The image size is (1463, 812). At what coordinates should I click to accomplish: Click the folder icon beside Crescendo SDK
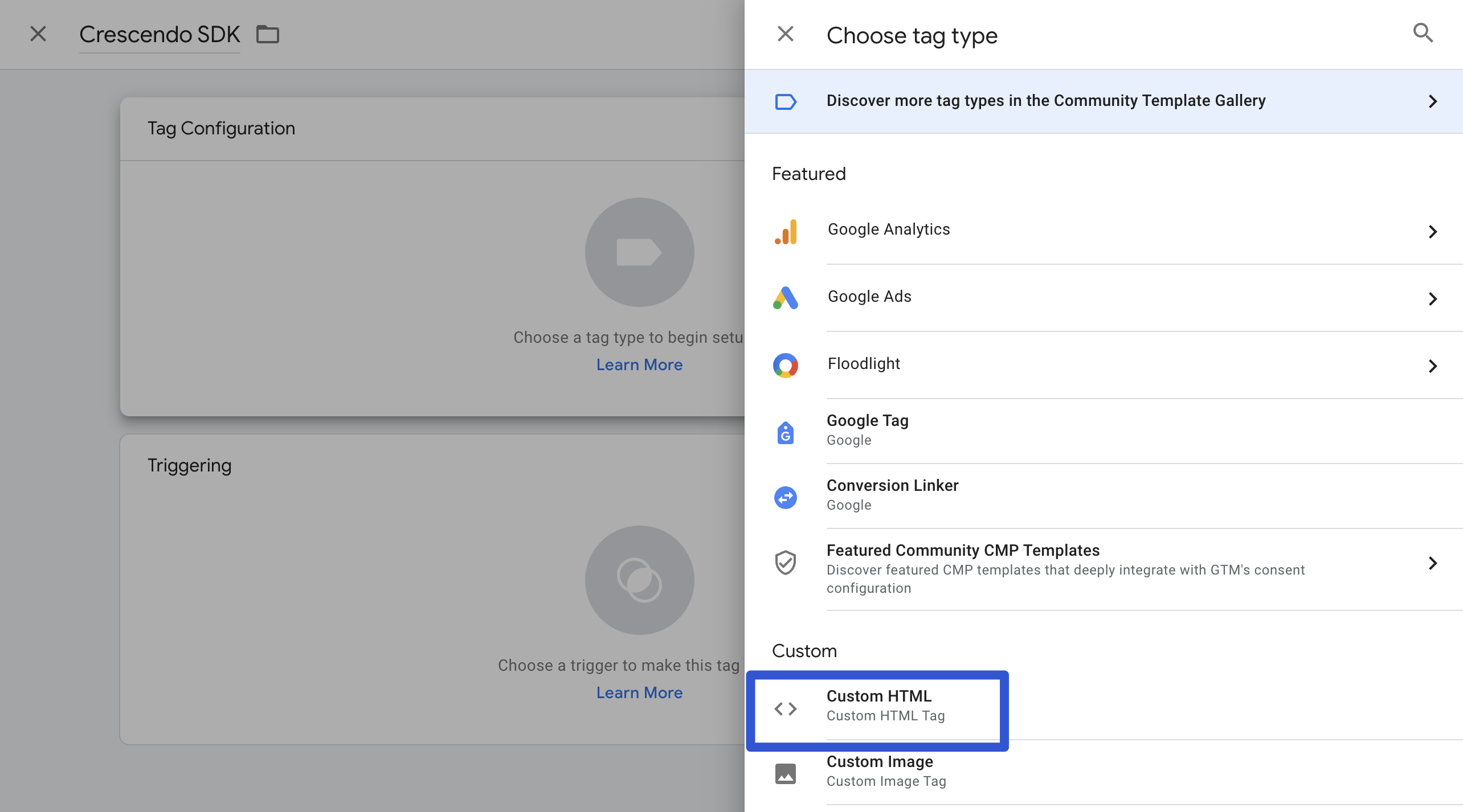pos(268,35)
